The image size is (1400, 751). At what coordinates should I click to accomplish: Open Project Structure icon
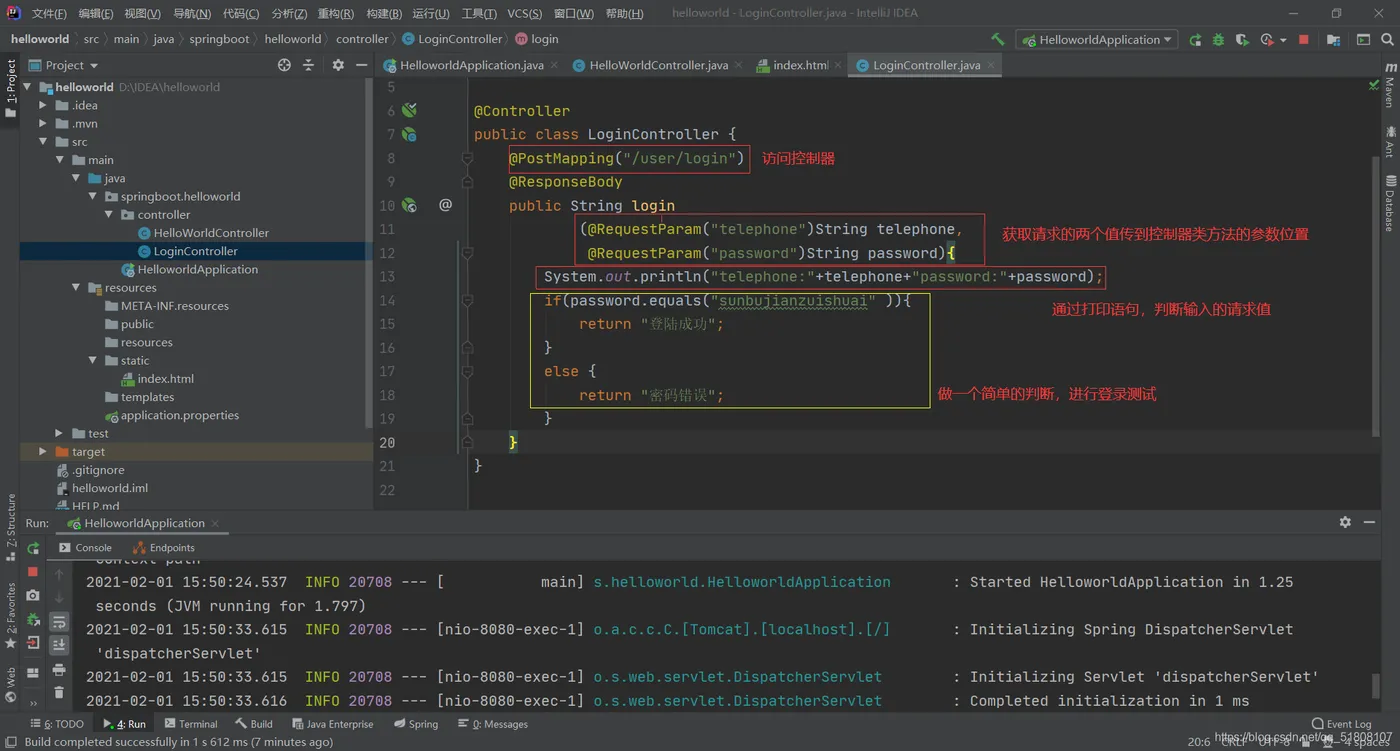point(1333,40)
